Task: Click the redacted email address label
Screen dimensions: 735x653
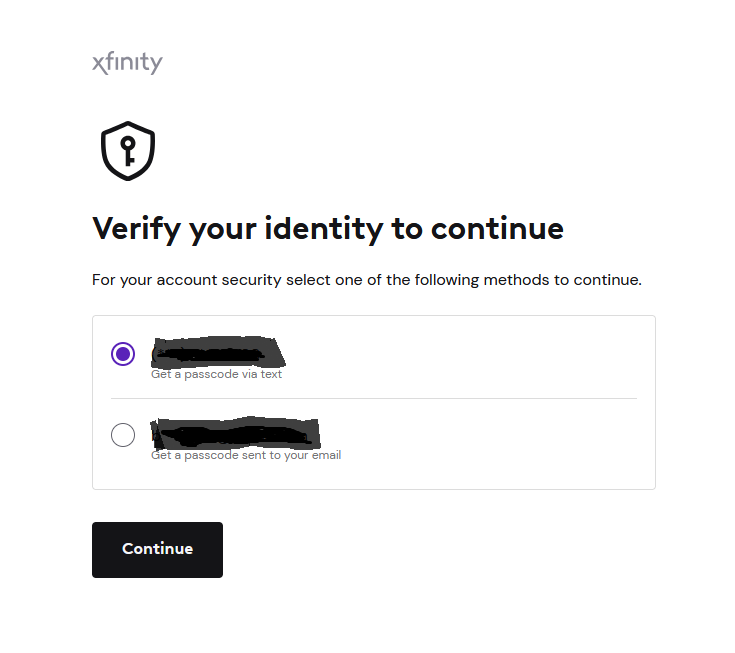Action: [235, 433]
